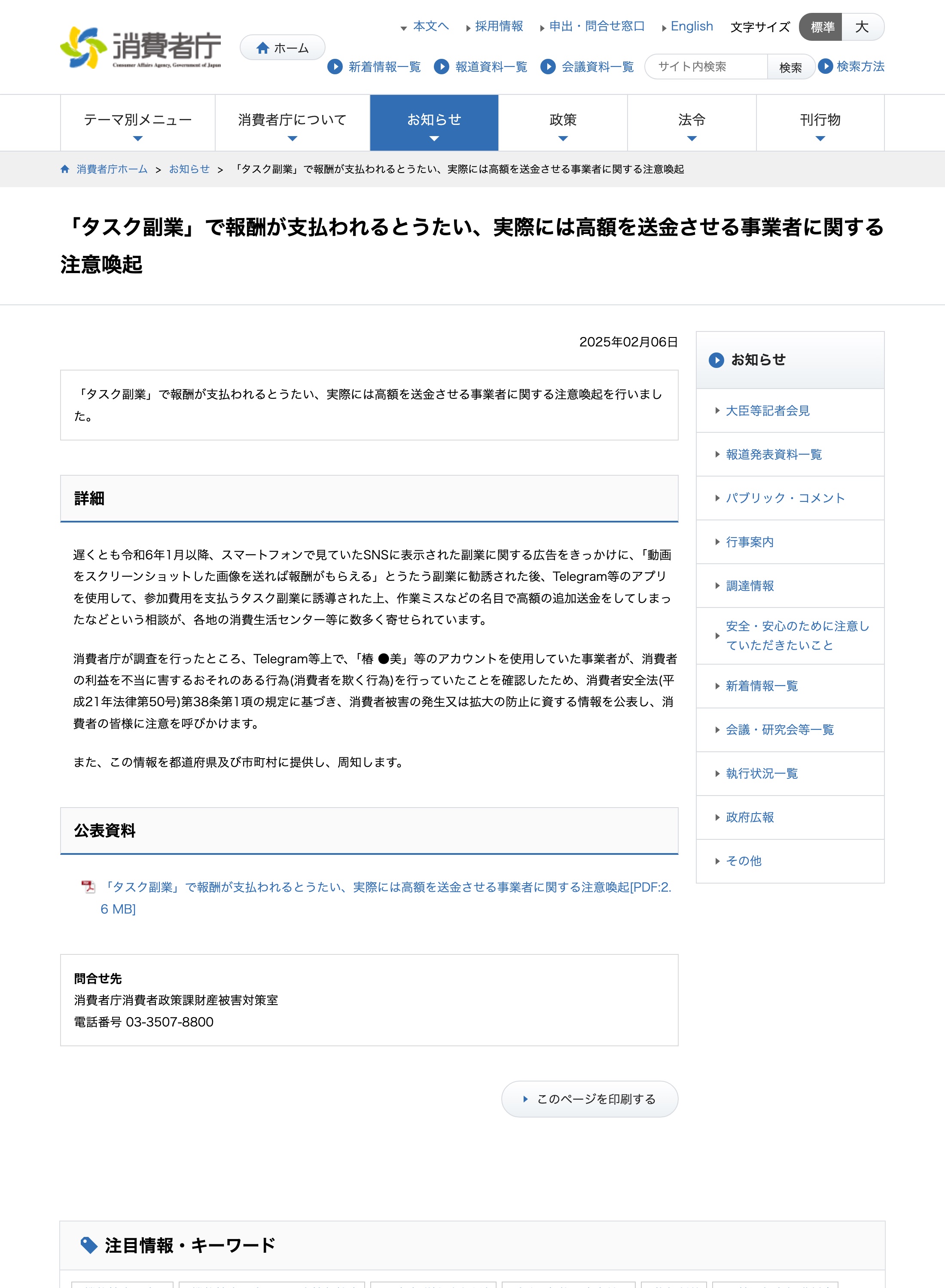This screenshot has width=945, height=1288.
Task: Click the Consumer Affairs Agency logo
Action: (x=141, y=48)
